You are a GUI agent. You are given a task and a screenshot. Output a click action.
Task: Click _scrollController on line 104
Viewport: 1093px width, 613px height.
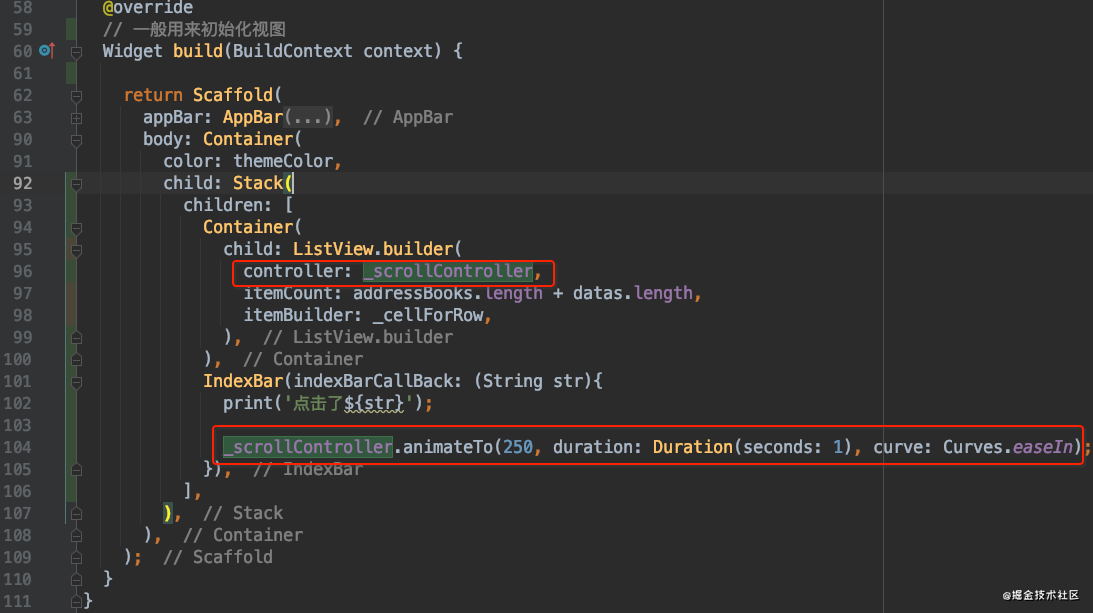pos(308,447)
